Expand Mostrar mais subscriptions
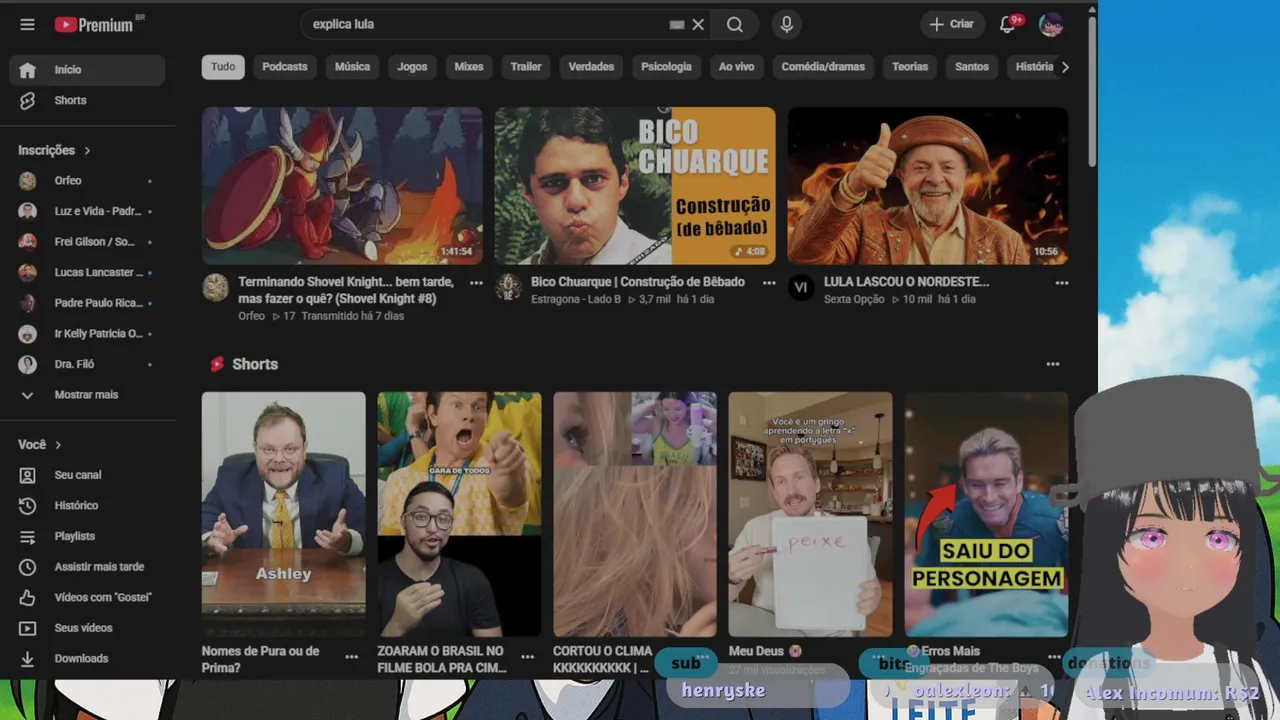This screenshot has width=1280, height=720. [x=87, y=395]
